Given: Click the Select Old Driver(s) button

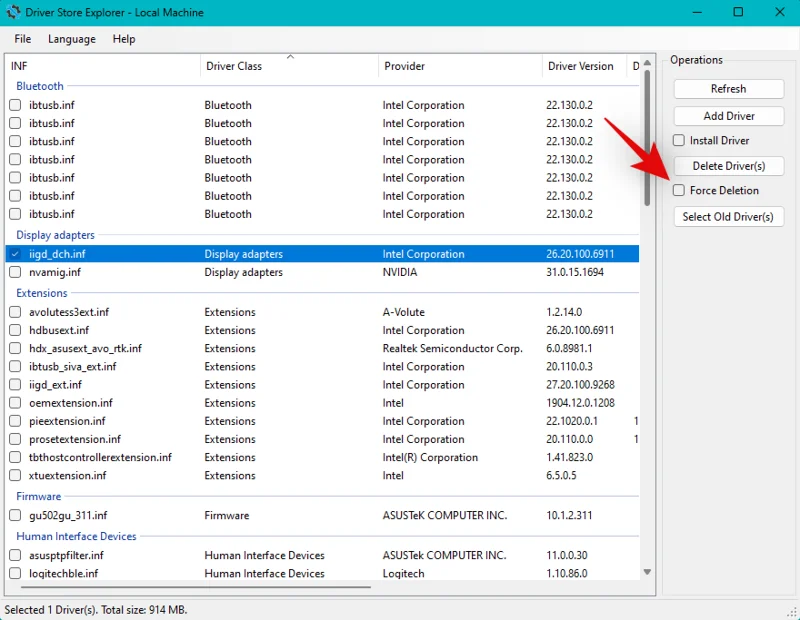Looking at the screenshot, I should (728, 216).
